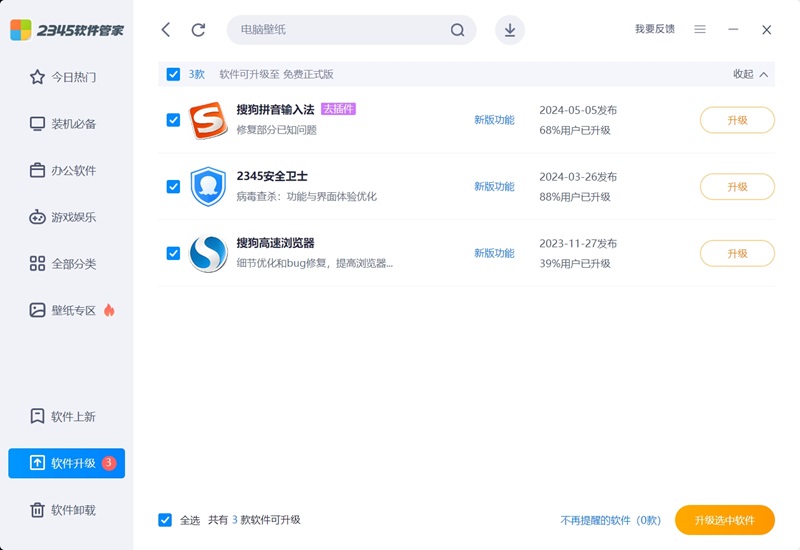Click the 2024-03-26发布 date
The width and height of the screenshot is (800, 550).
point(578,177)
